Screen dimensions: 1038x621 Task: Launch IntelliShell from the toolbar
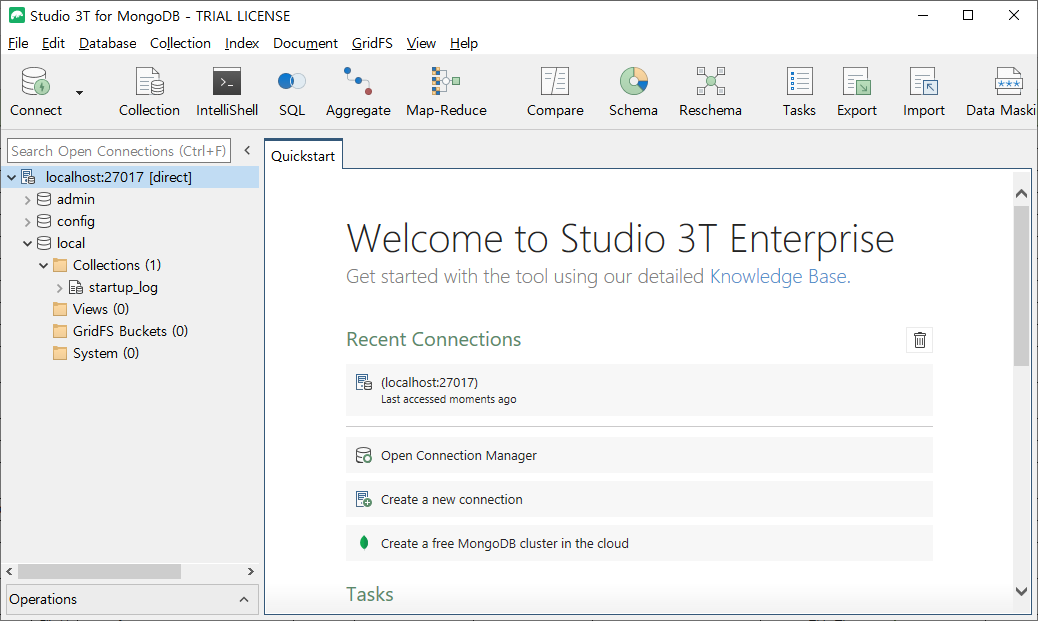[227, 91]
